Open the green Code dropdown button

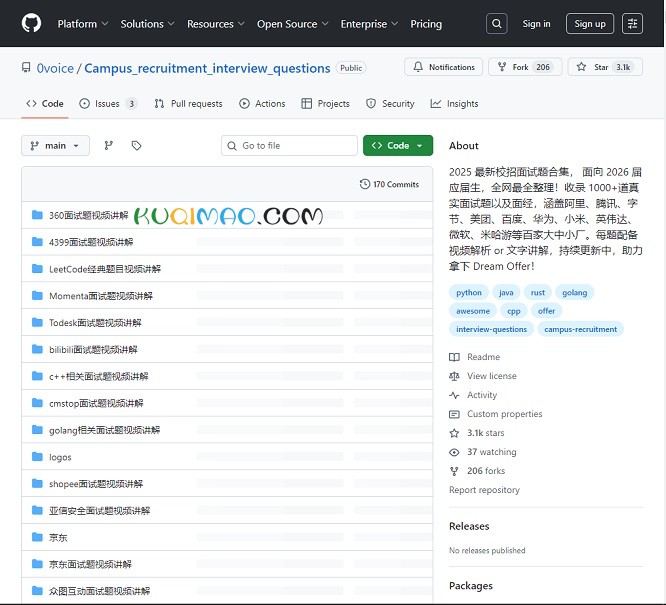click(x=398, y=145)
